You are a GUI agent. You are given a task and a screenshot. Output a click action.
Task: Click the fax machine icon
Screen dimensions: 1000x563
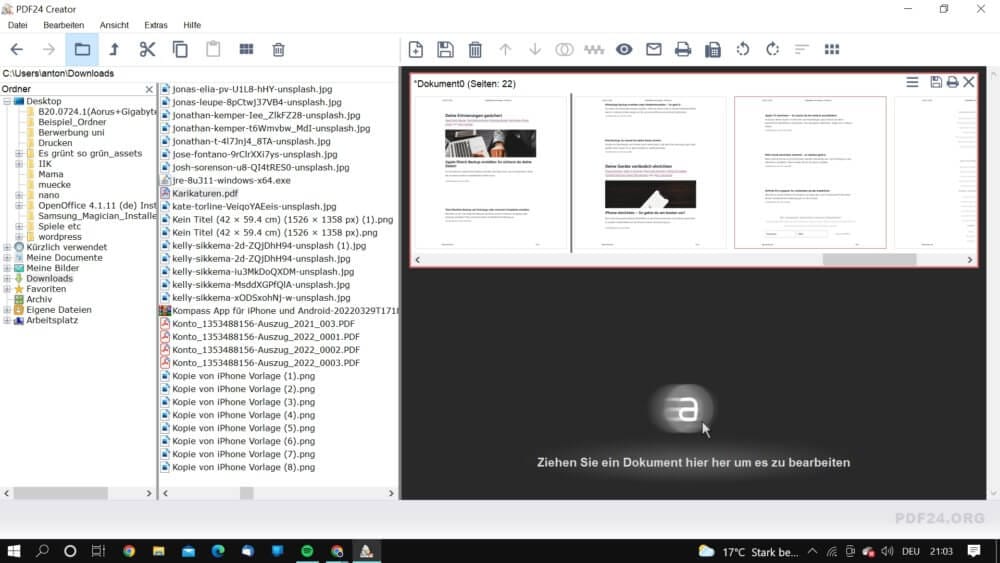[713, 49]
